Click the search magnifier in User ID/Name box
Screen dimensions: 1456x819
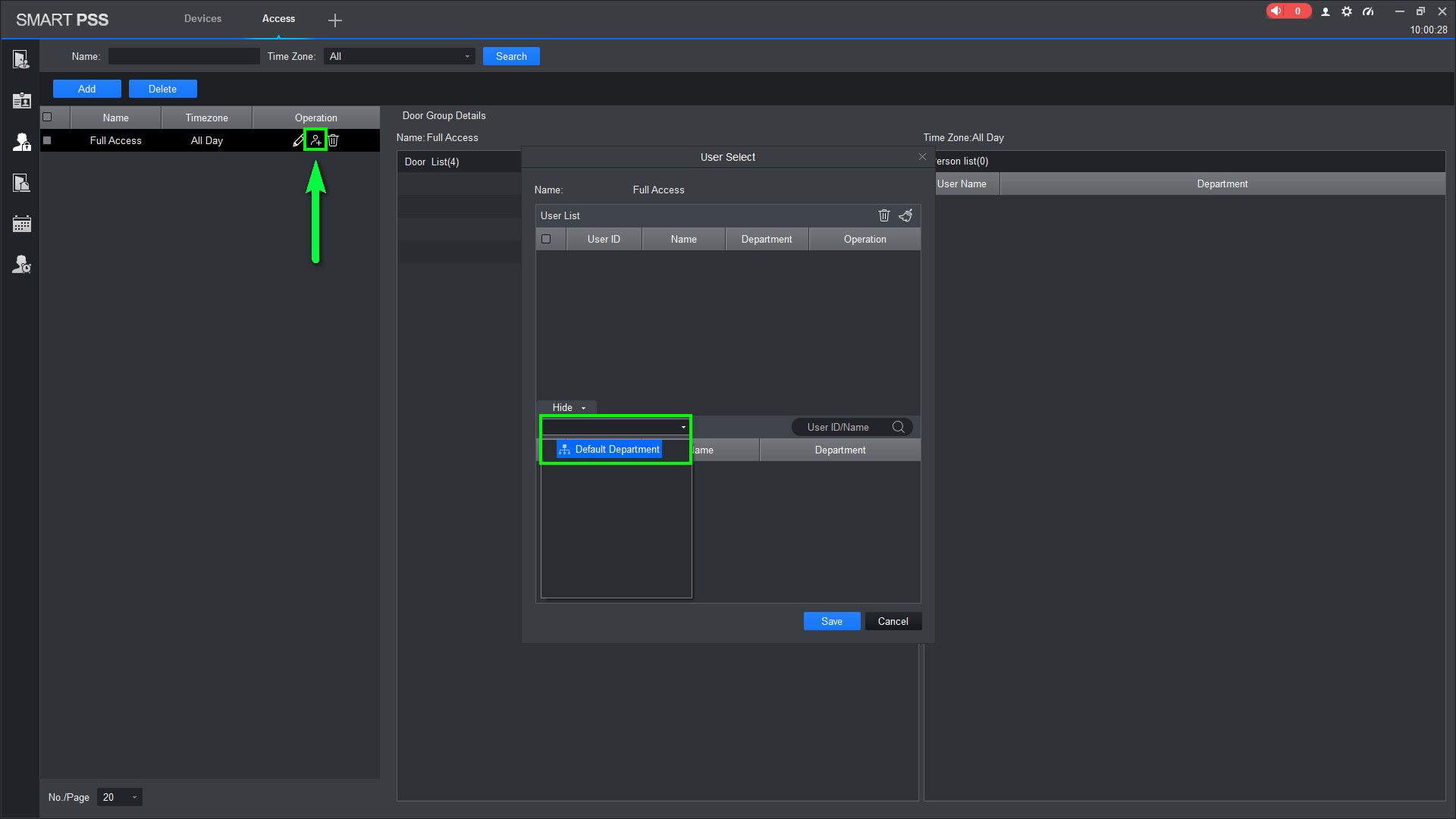899,427
